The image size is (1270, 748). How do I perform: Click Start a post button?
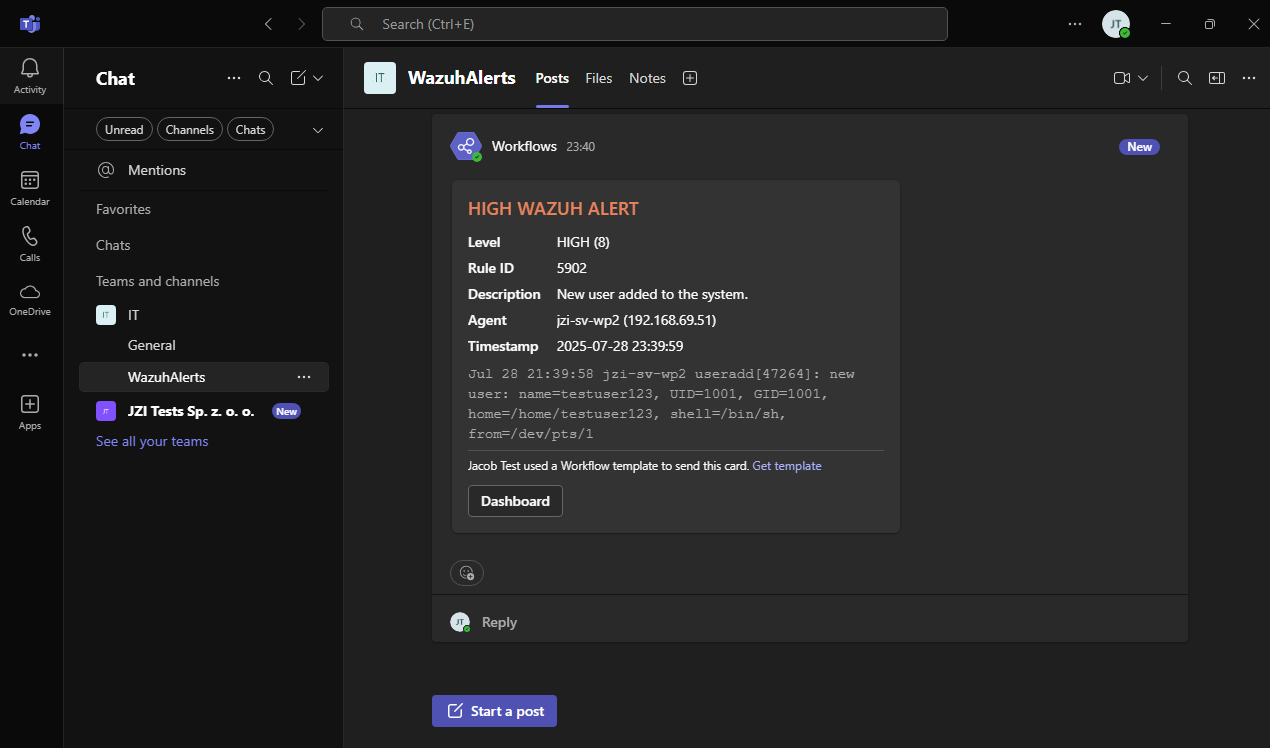point(494,711)
